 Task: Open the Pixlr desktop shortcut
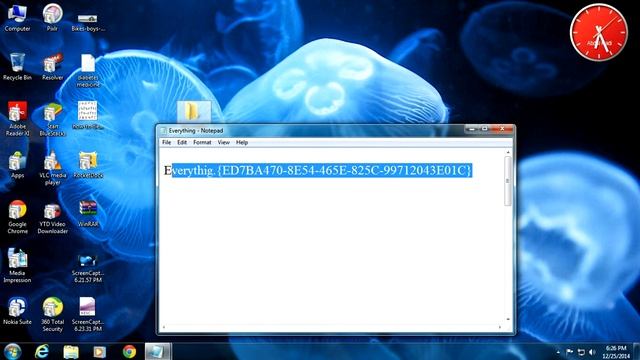point(52,18)
